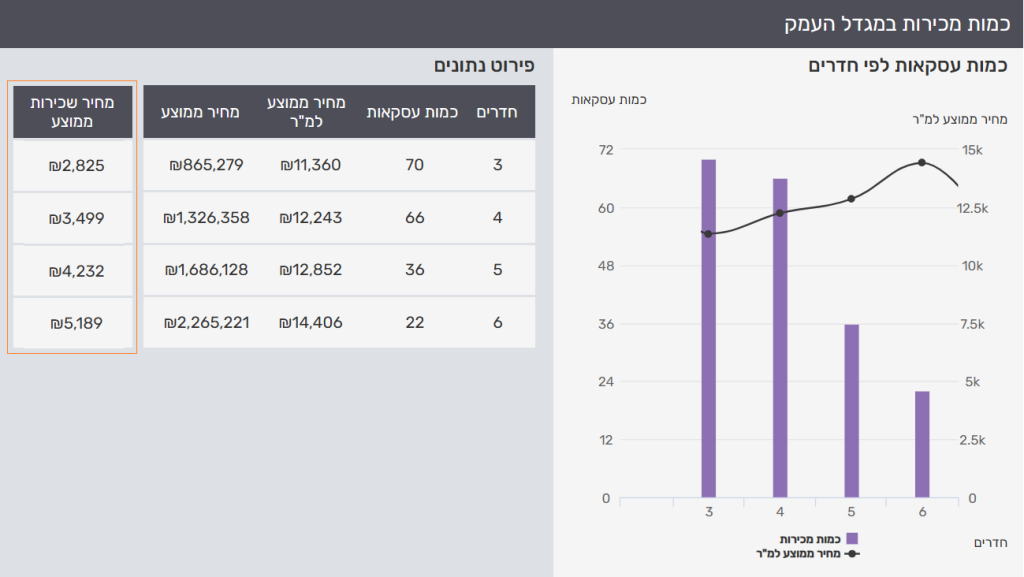Click the מחיר ממוצע למ"ר table column header

(x=310, y=112)
